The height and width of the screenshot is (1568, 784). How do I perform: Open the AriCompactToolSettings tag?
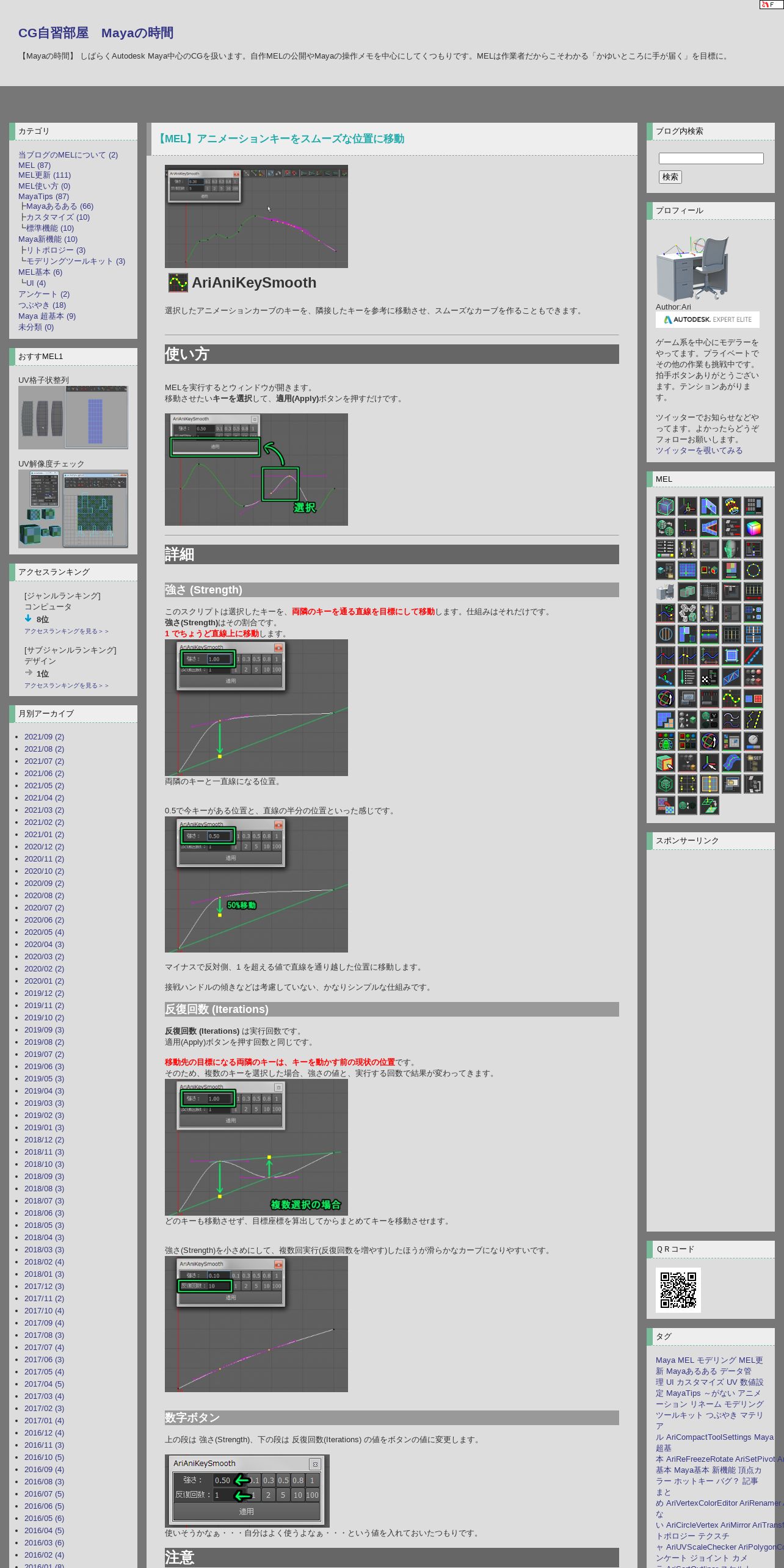[x=709, y=1437]
